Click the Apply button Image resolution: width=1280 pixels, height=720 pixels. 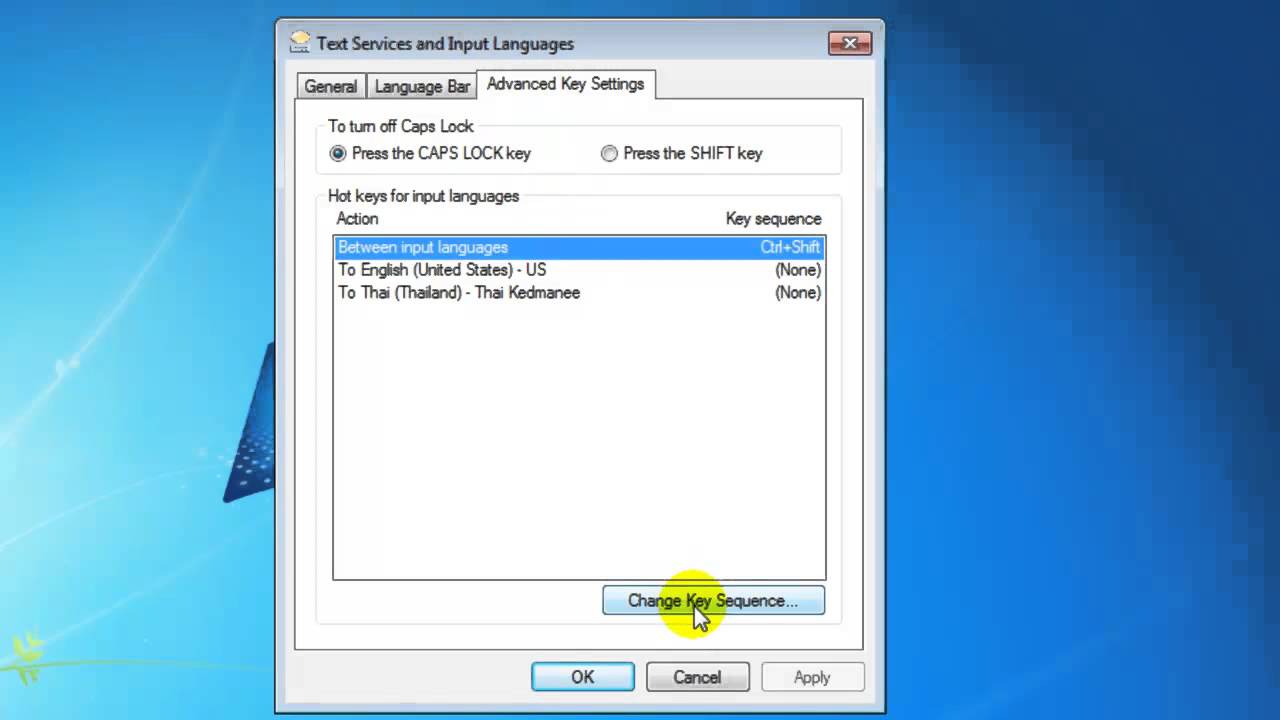(812, 677)
